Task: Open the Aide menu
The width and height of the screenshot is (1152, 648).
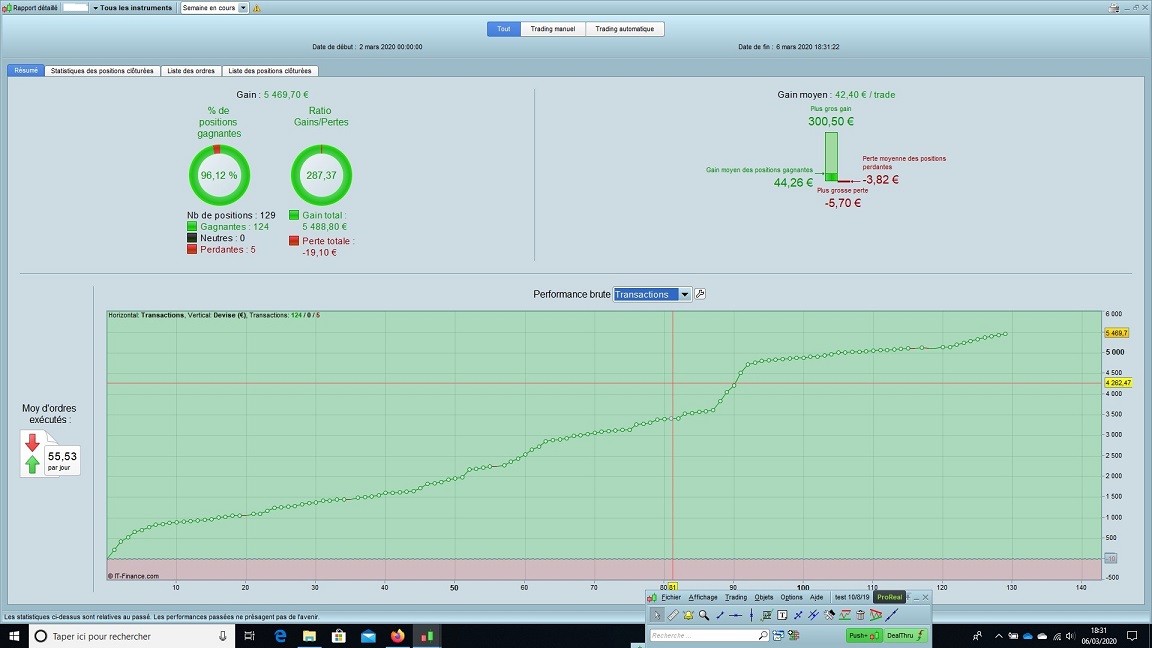Action: point(816,597)
